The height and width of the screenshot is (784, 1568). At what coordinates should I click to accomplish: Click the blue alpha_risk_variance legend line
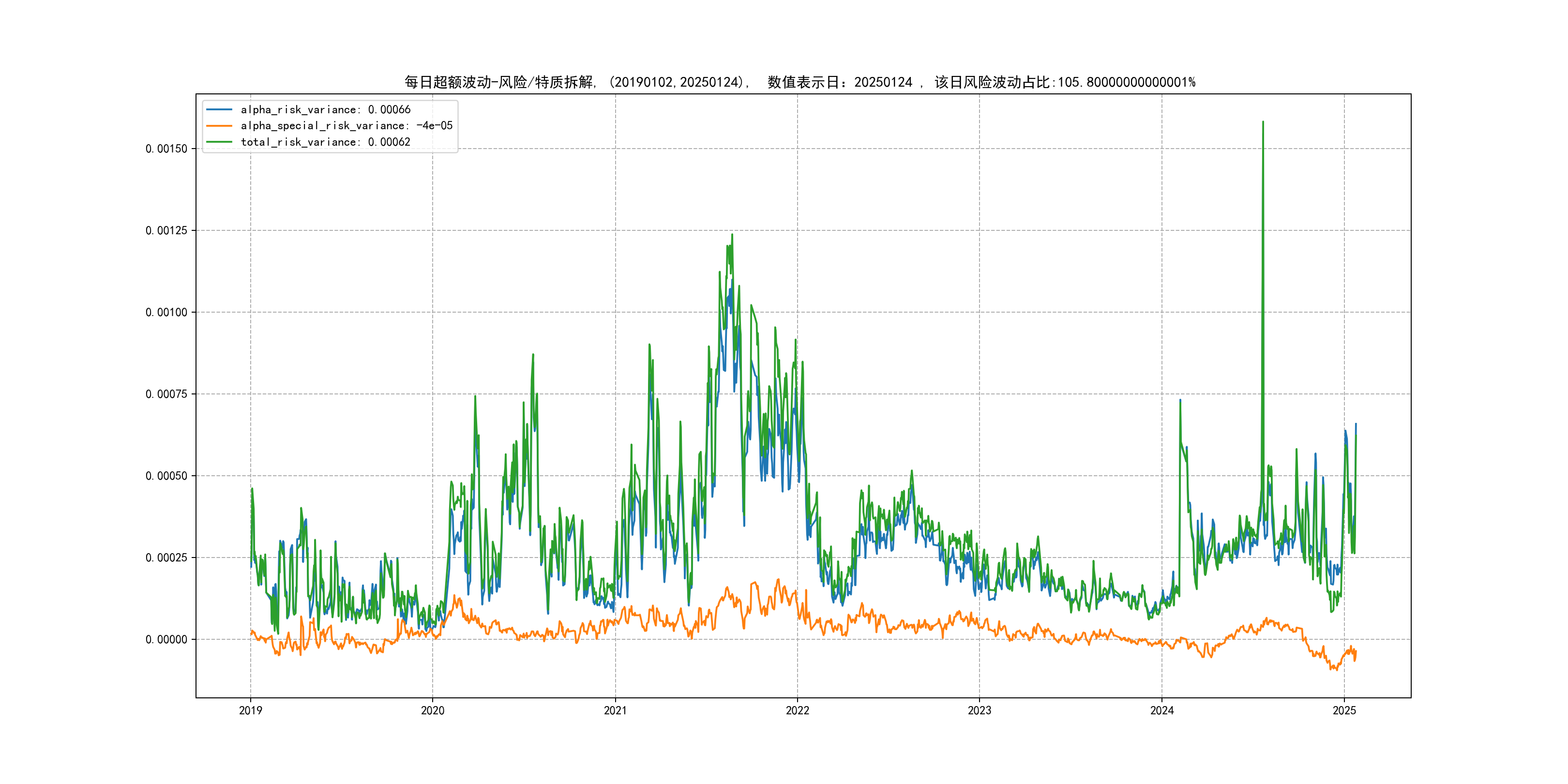click(x=219, y=109)
